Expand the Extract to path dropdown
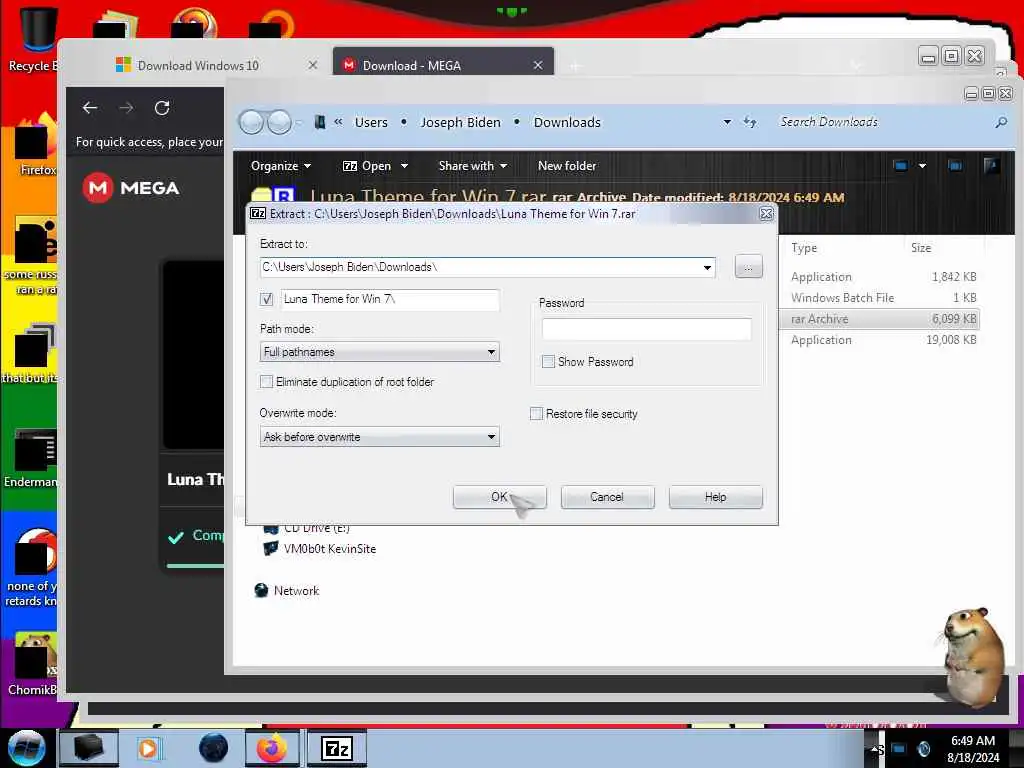Image resolution: width=1024 pixels, height=768 pixels. coord(707,267)
